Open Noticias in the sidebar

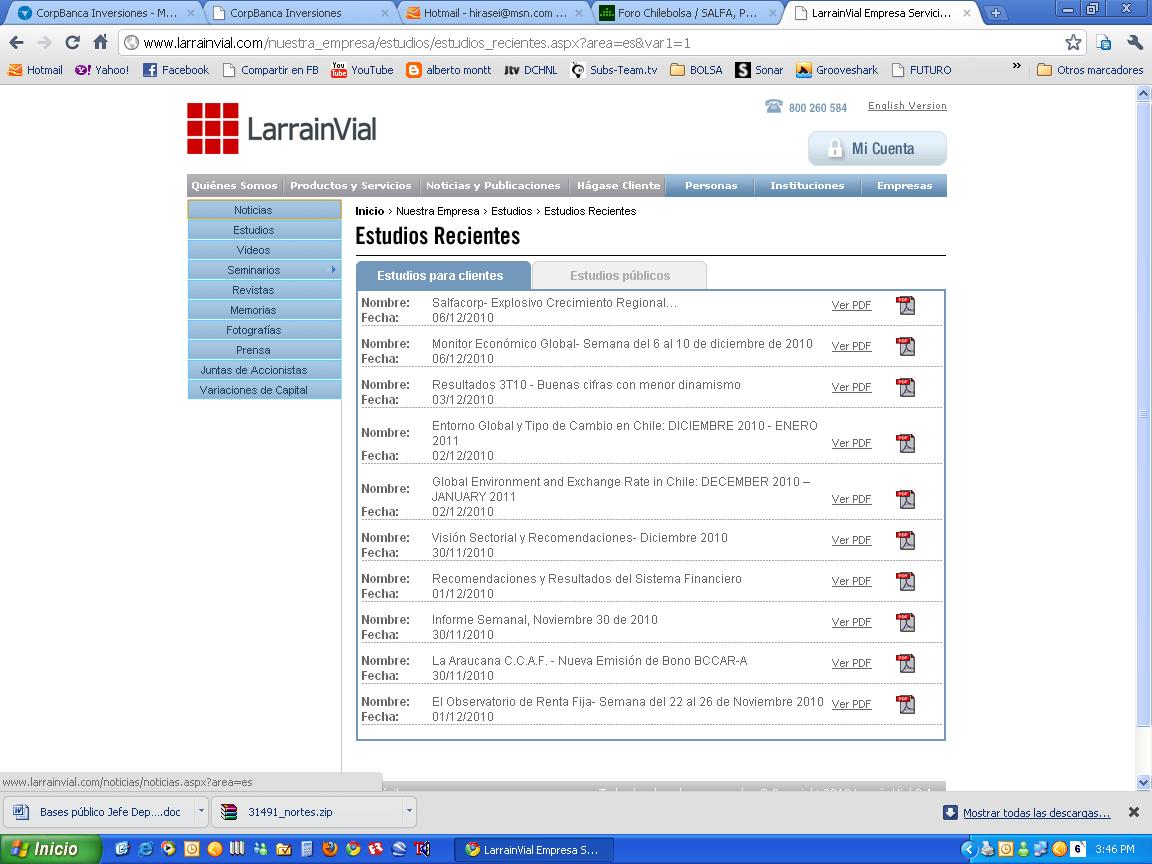[264, 209]
